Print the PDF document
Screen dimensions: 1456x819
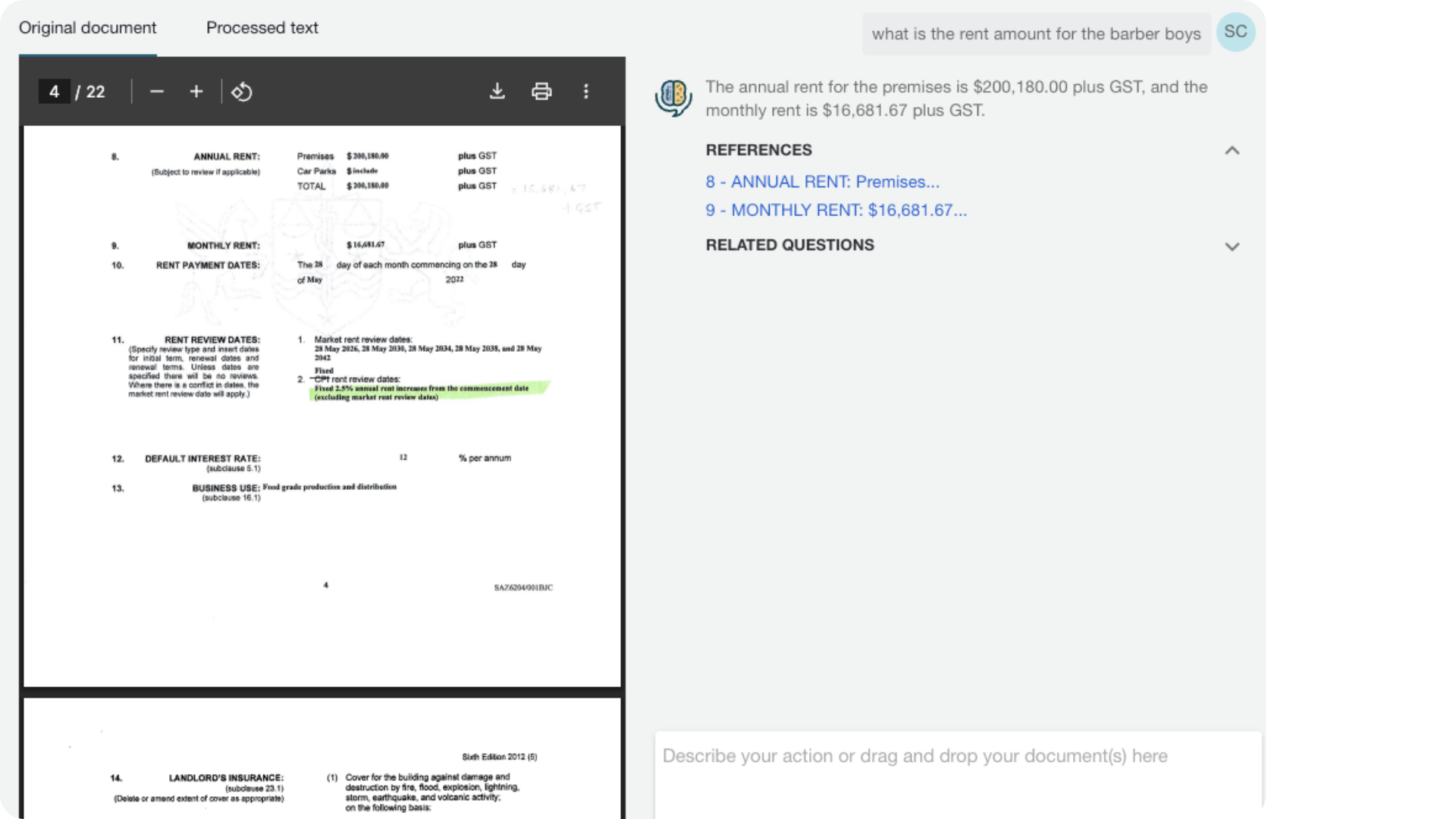click(x=541, y=92)
